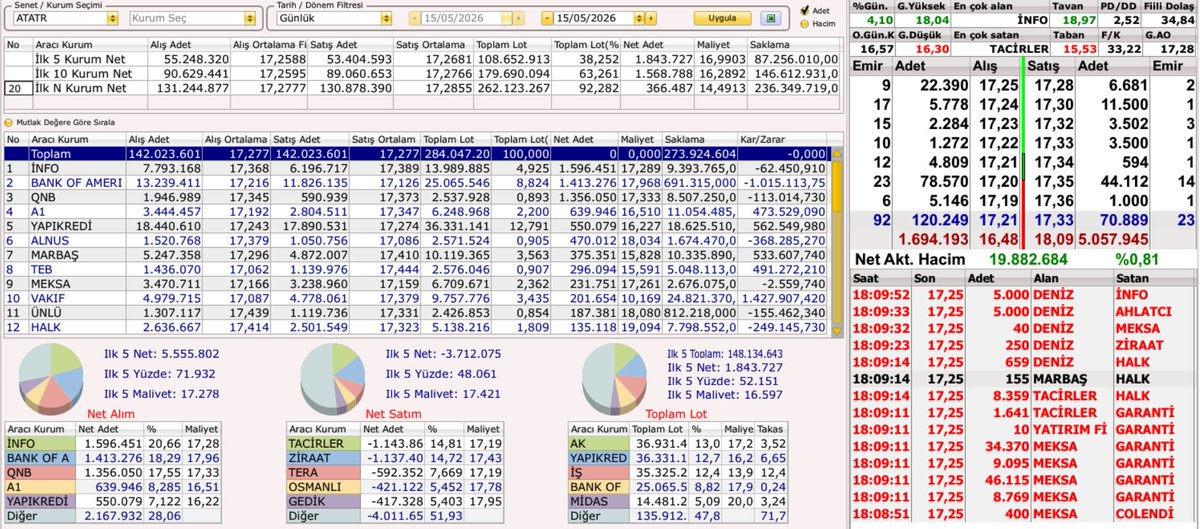
Task: Click QNB red swatch in Net Alım table
Action: (40, 470)
